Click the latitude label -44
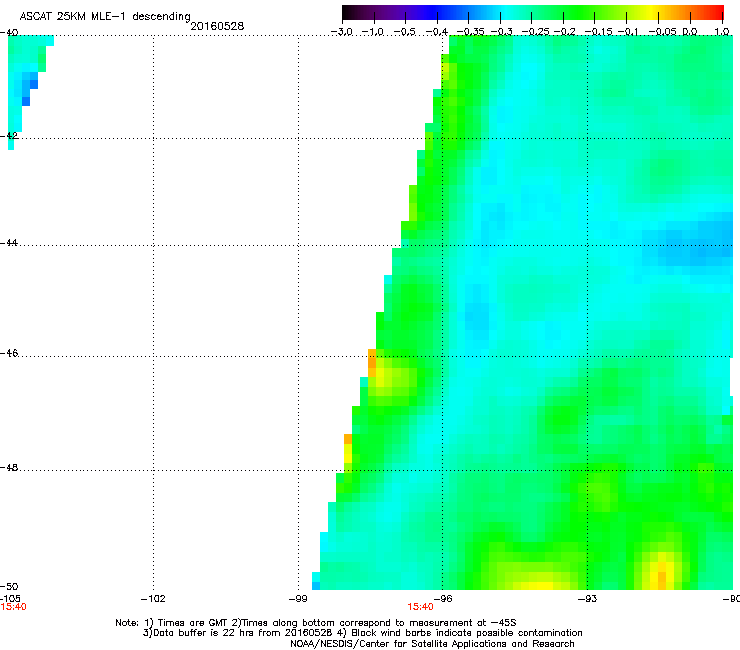 pos(9,243)
